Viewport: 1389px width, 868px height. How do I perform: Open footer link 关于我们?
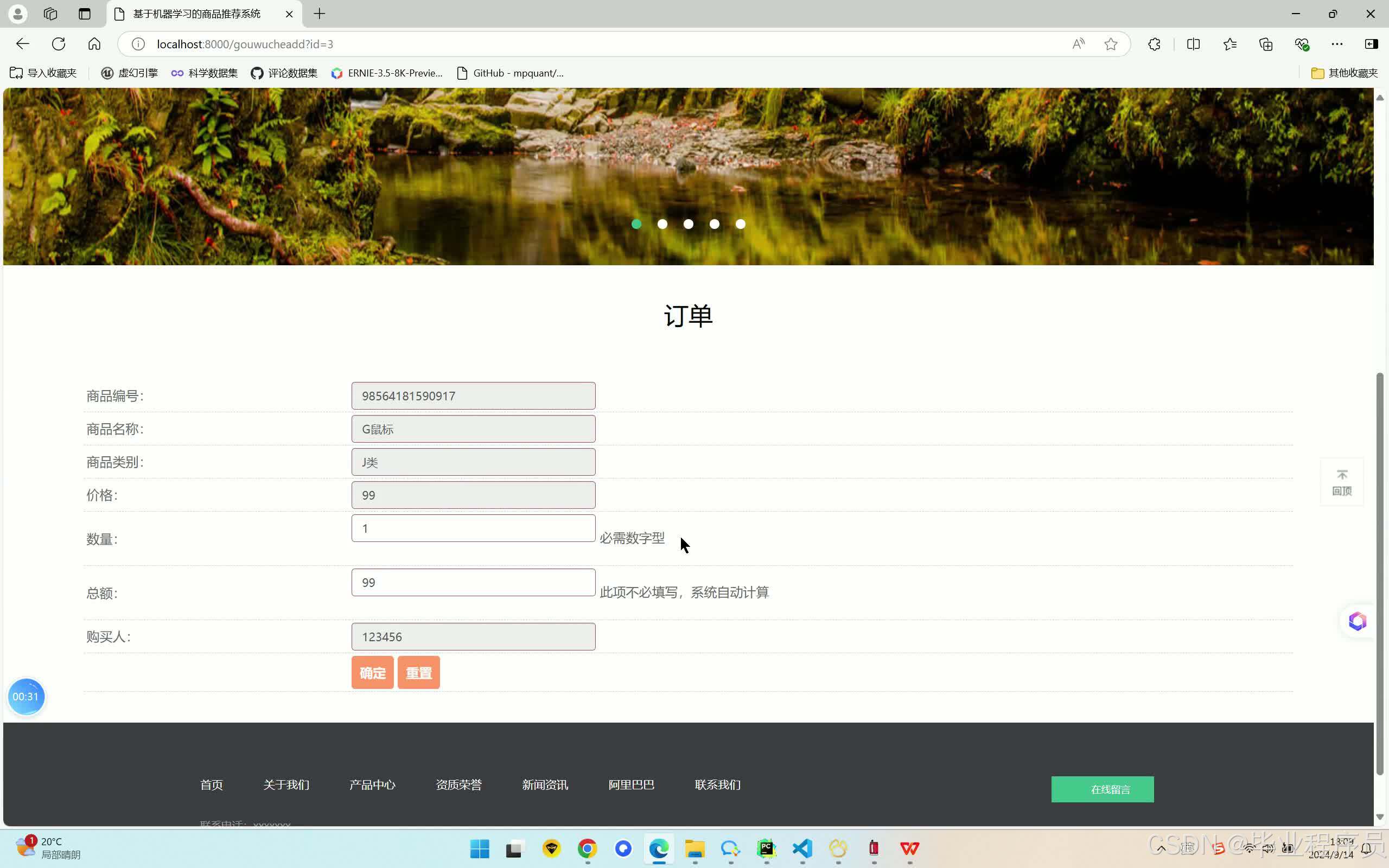pyautogui.click(x=286, y=785)
